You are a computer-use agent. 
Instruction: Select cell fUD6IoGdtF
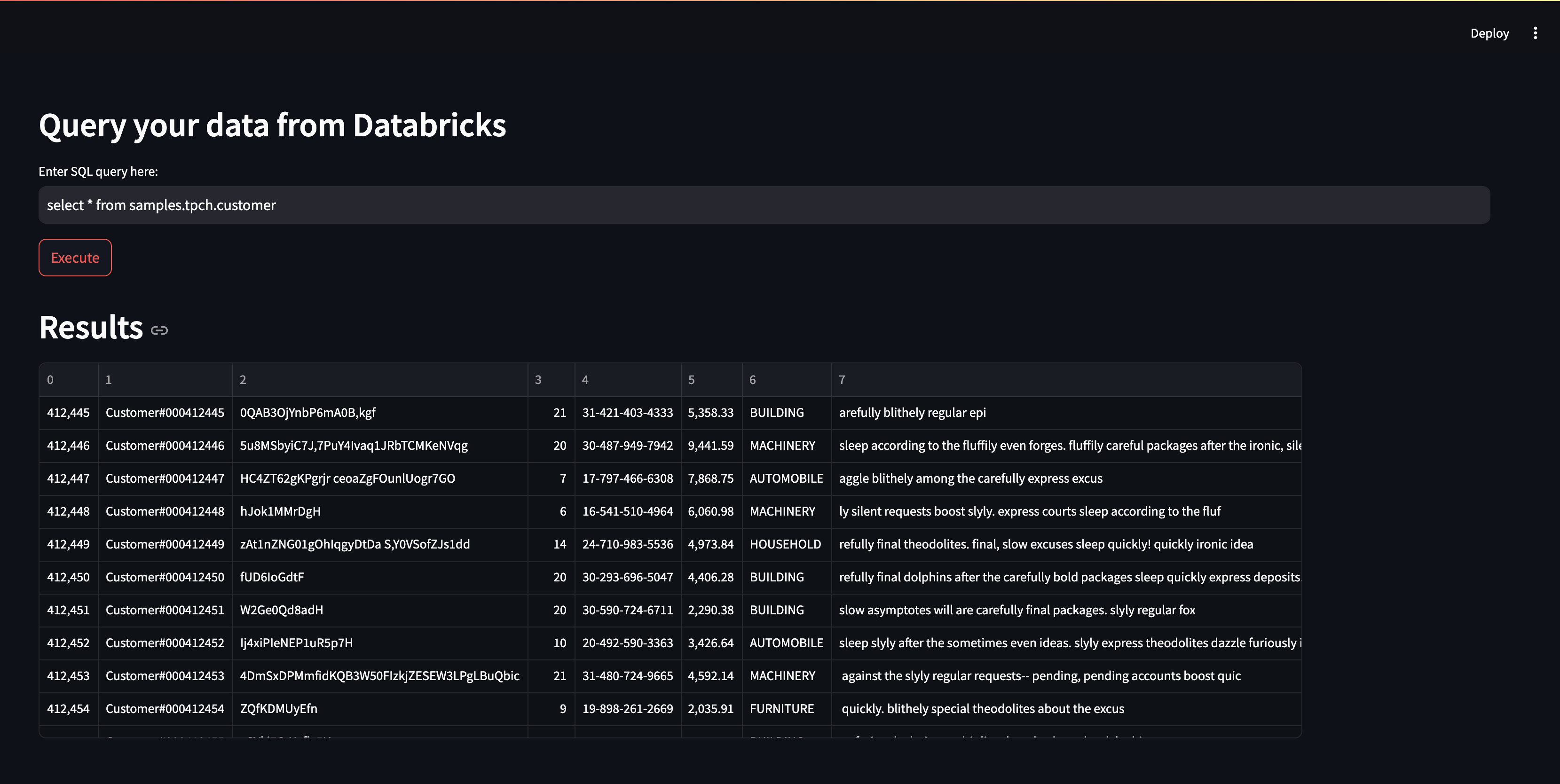point(380,577)
